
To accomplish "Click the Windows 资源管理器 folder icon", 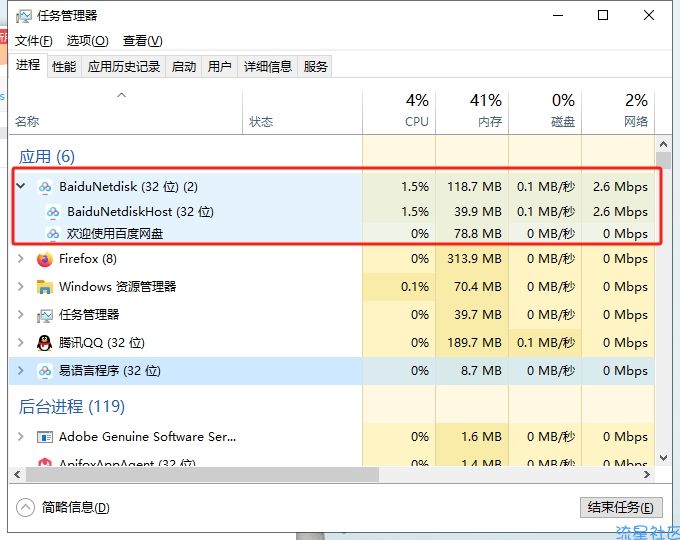I will [45, 287].
